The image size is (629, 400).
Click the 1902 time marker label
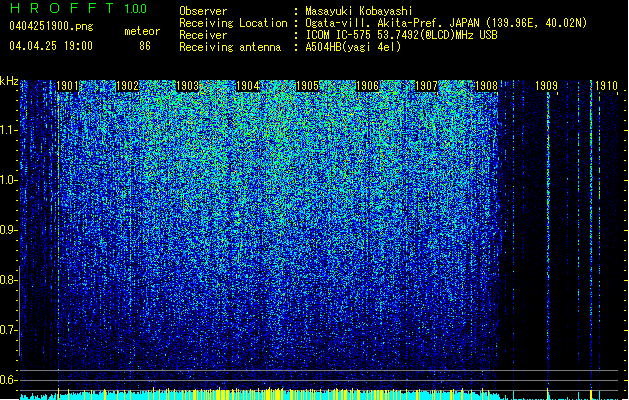(x=127, y=86)
